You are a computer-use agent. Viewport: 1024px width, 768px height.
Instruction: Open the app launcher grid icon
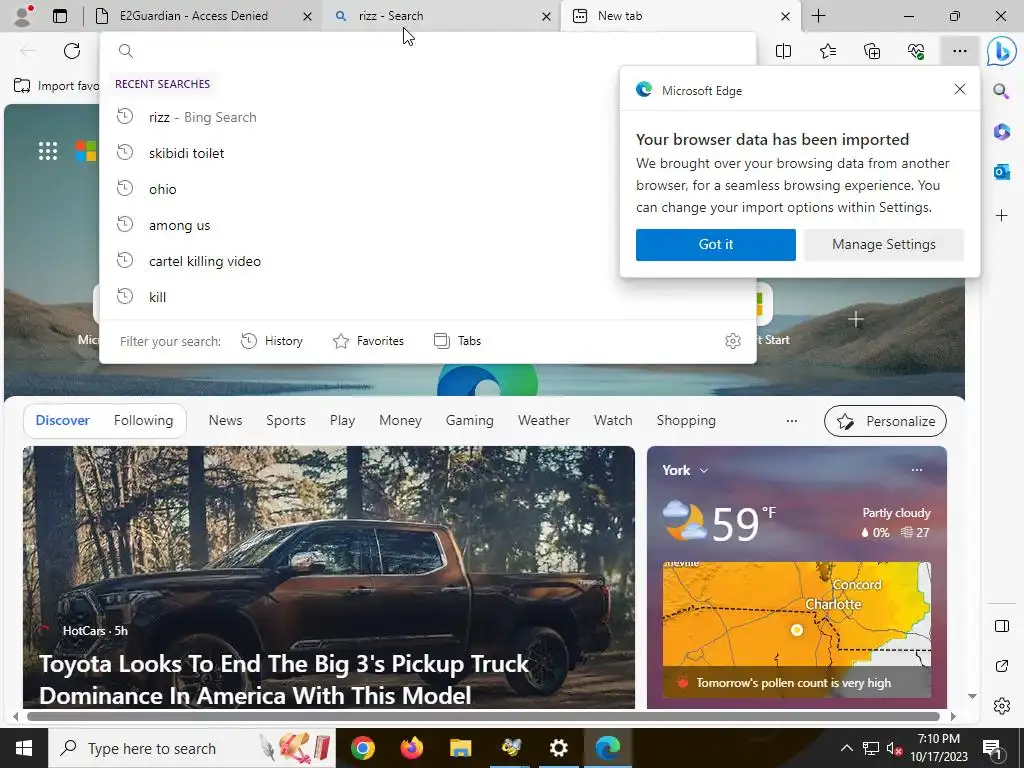pos(48,151)
